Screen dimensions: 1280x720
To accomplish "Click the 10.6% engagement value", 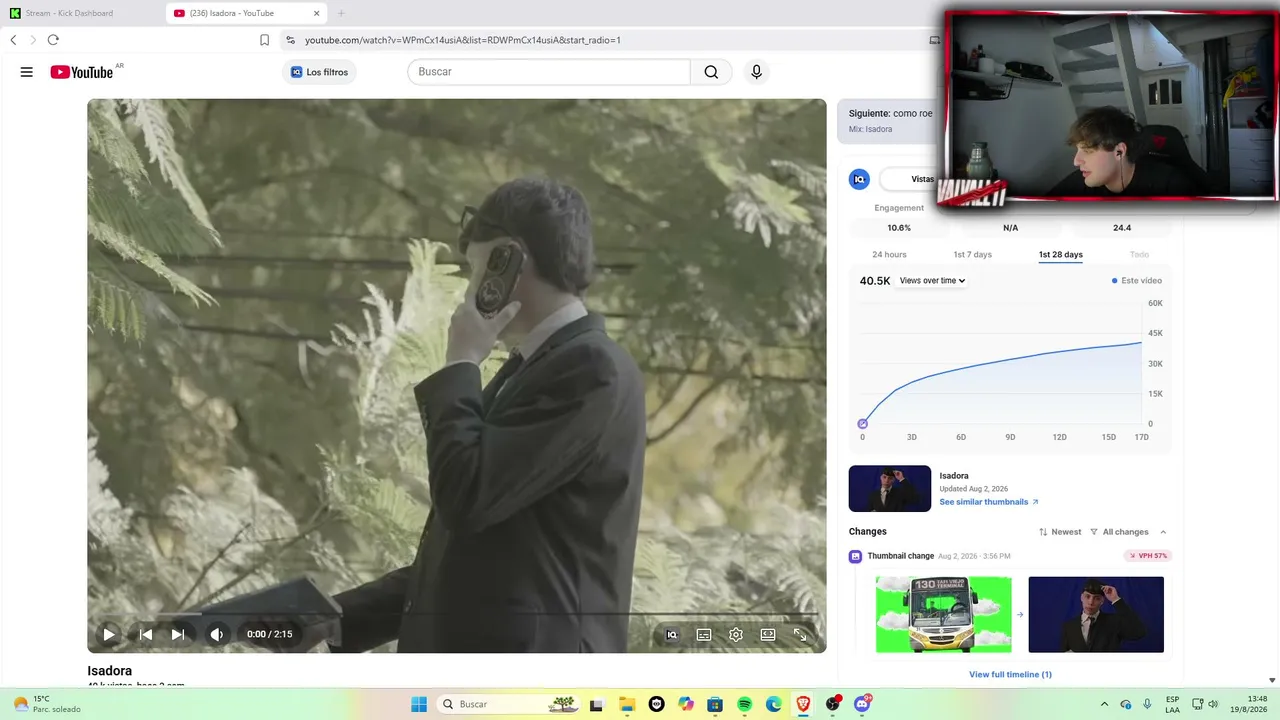I will pos(899,228).
